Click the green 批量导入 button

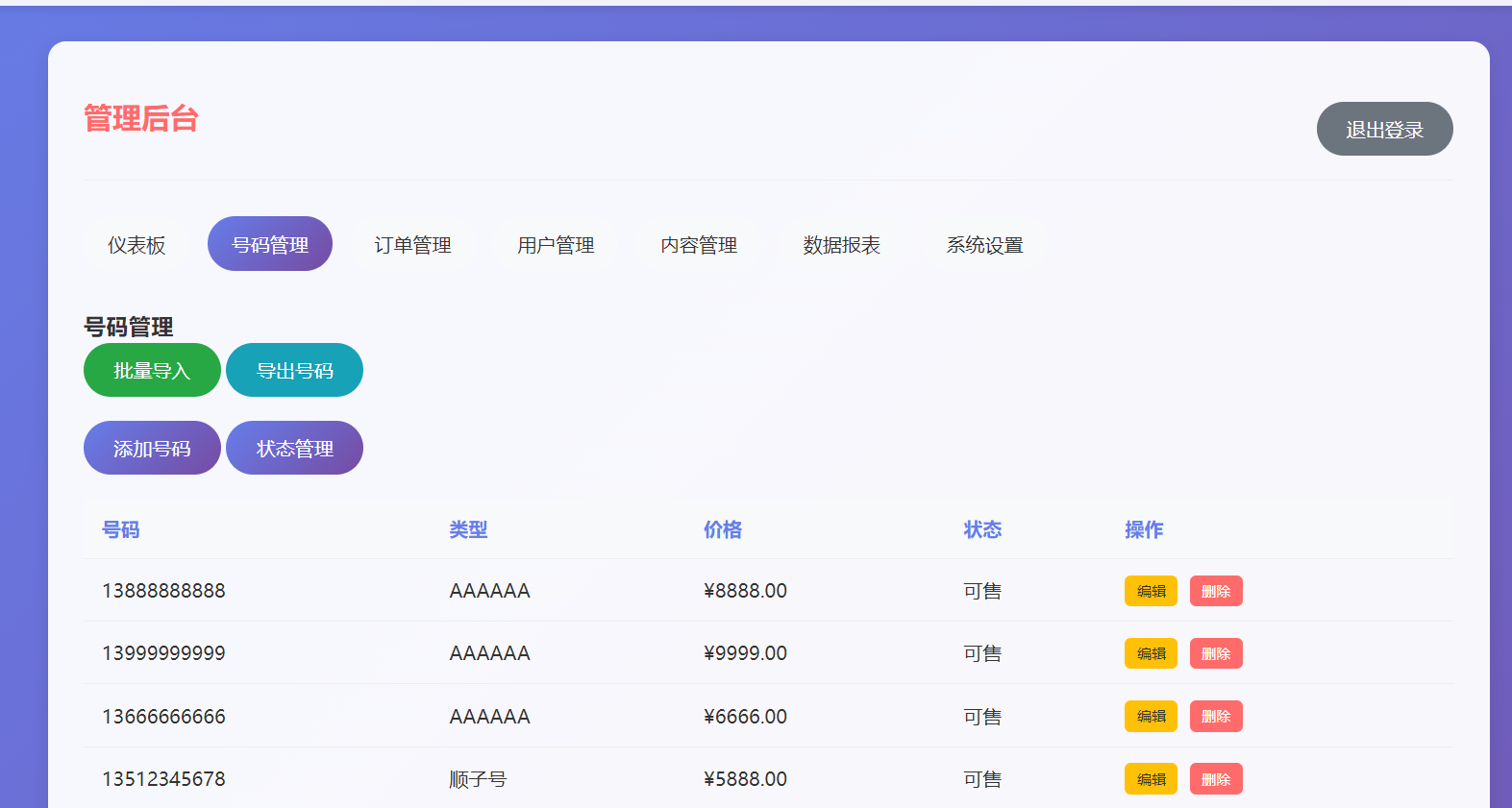[x=152, y=370]
